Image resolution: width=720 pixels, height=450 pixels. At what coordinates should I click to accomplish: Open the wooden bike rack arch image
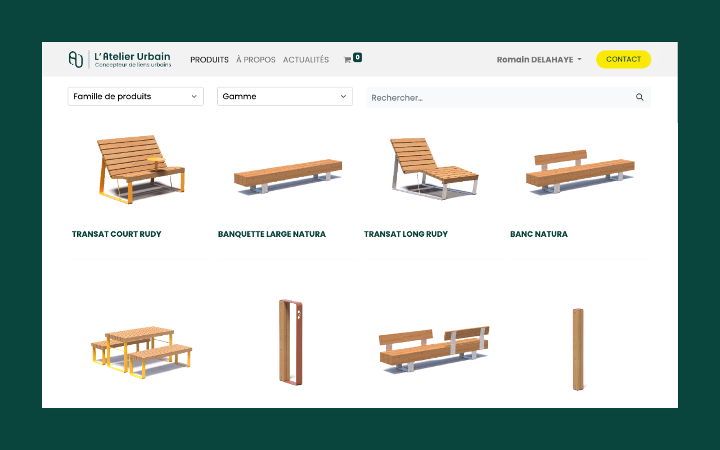pyautogui.click(x=291, y=342)
